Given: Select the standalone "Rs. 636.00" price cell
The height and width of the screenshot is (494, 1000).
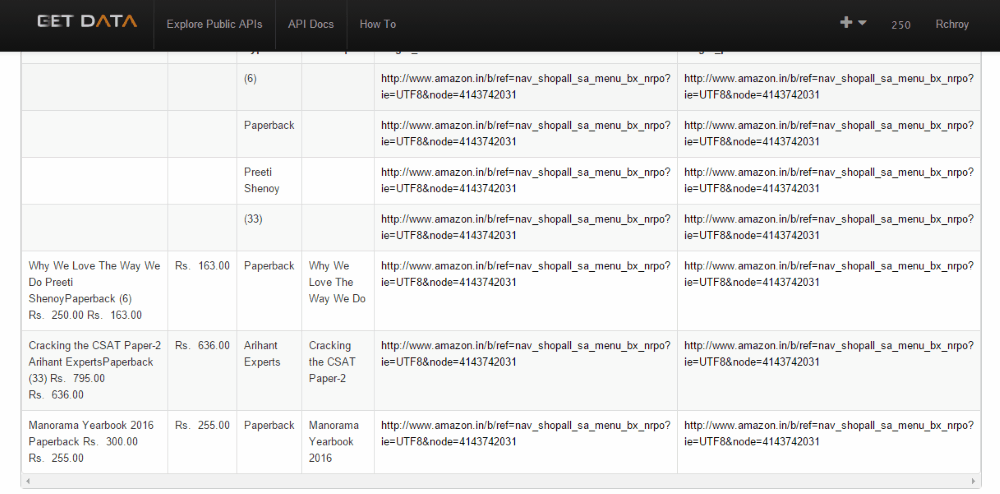Looking at the screenshot, I should coord(202,370).
